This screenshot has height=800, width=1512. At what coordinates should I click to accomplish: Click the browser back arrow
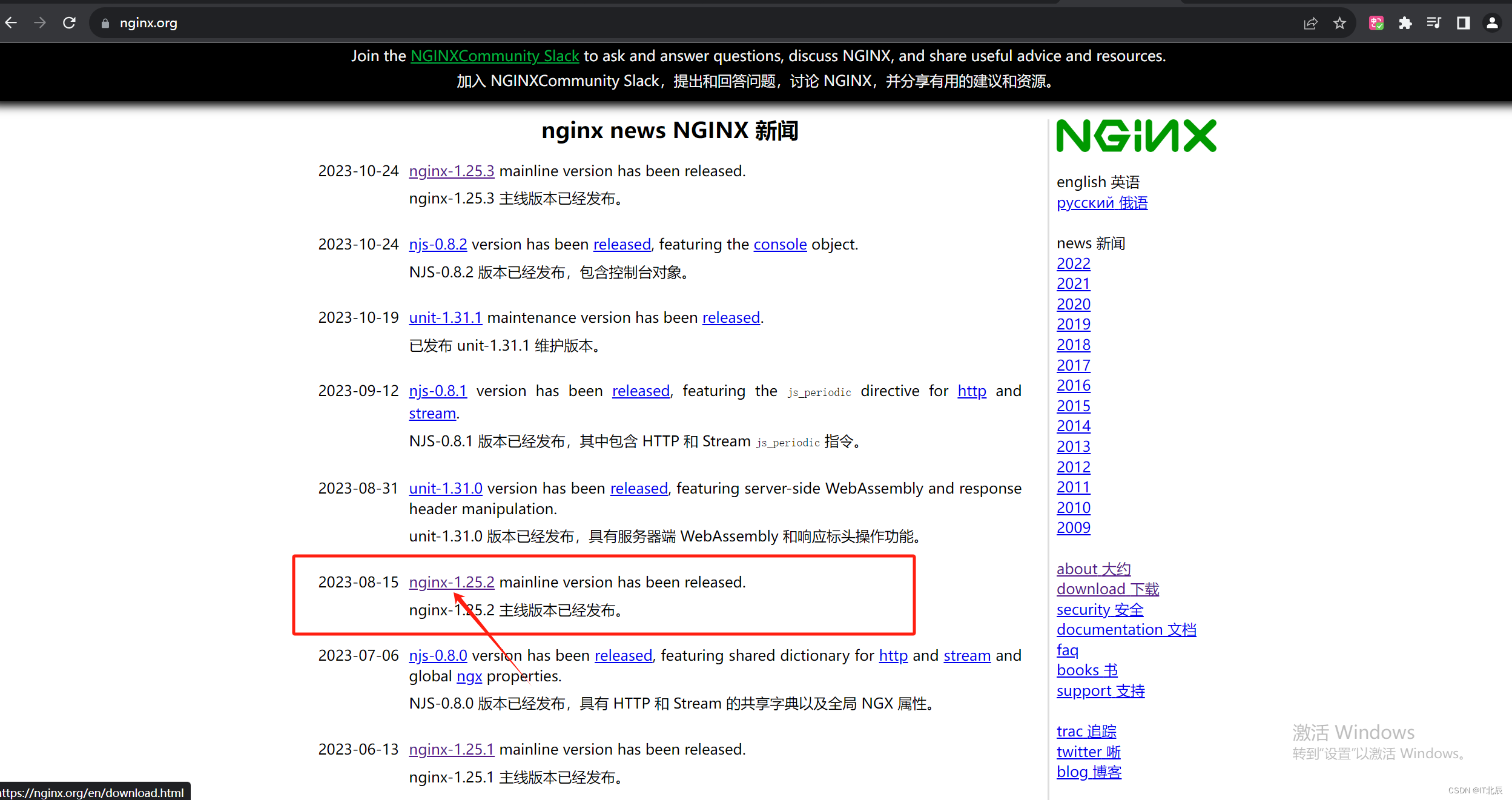coord(11,23)
